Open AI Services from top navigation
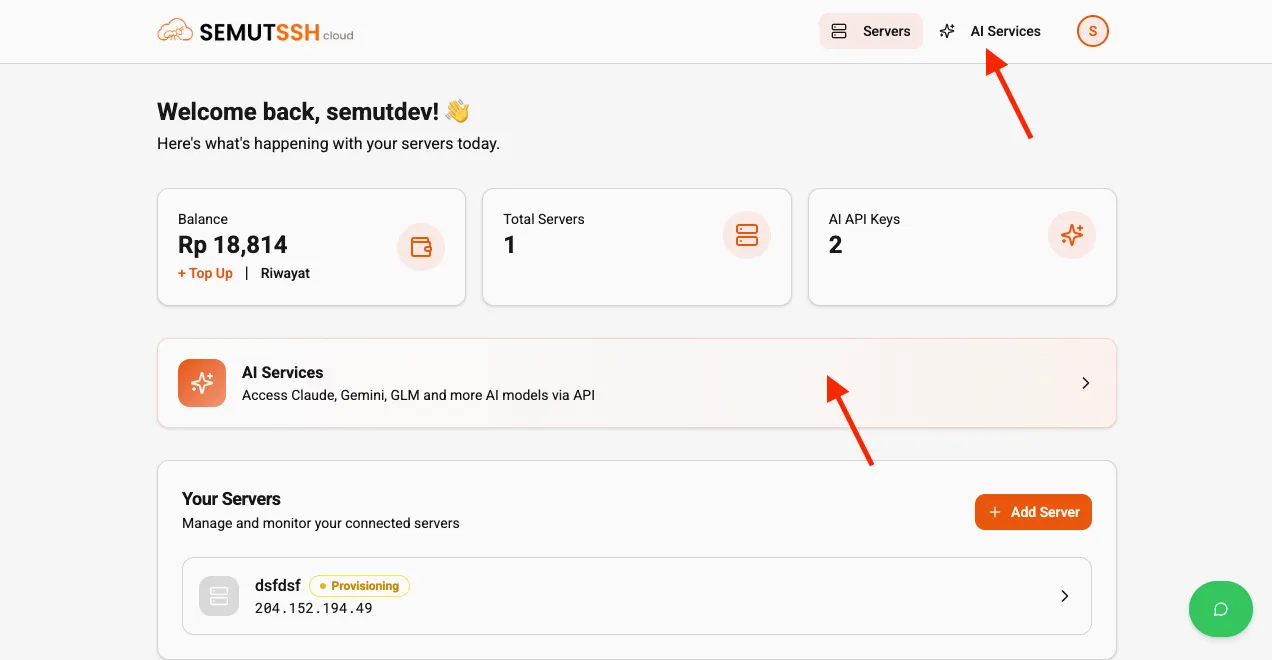The height and width of the screenshot is (660, 1272). [1004, 31]
